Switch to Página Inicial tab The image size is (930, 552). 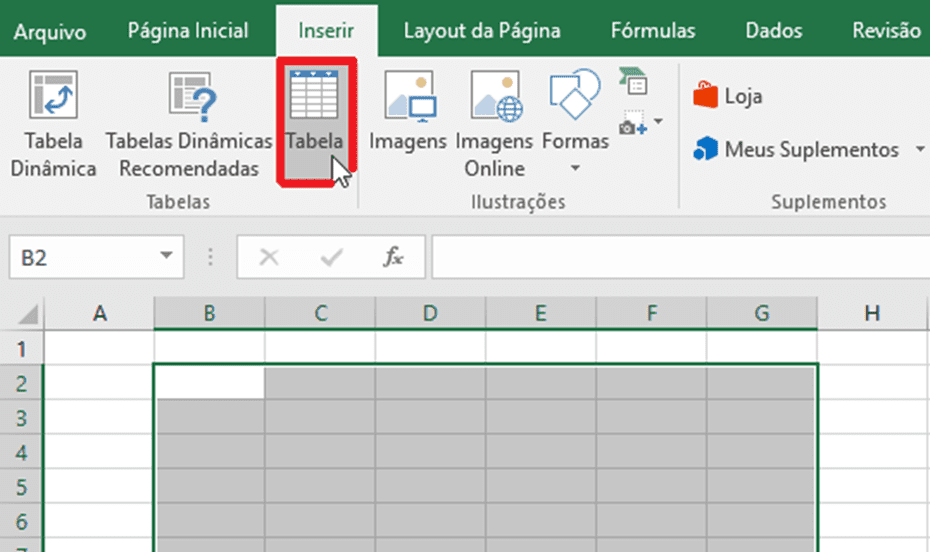pos(188,31)
